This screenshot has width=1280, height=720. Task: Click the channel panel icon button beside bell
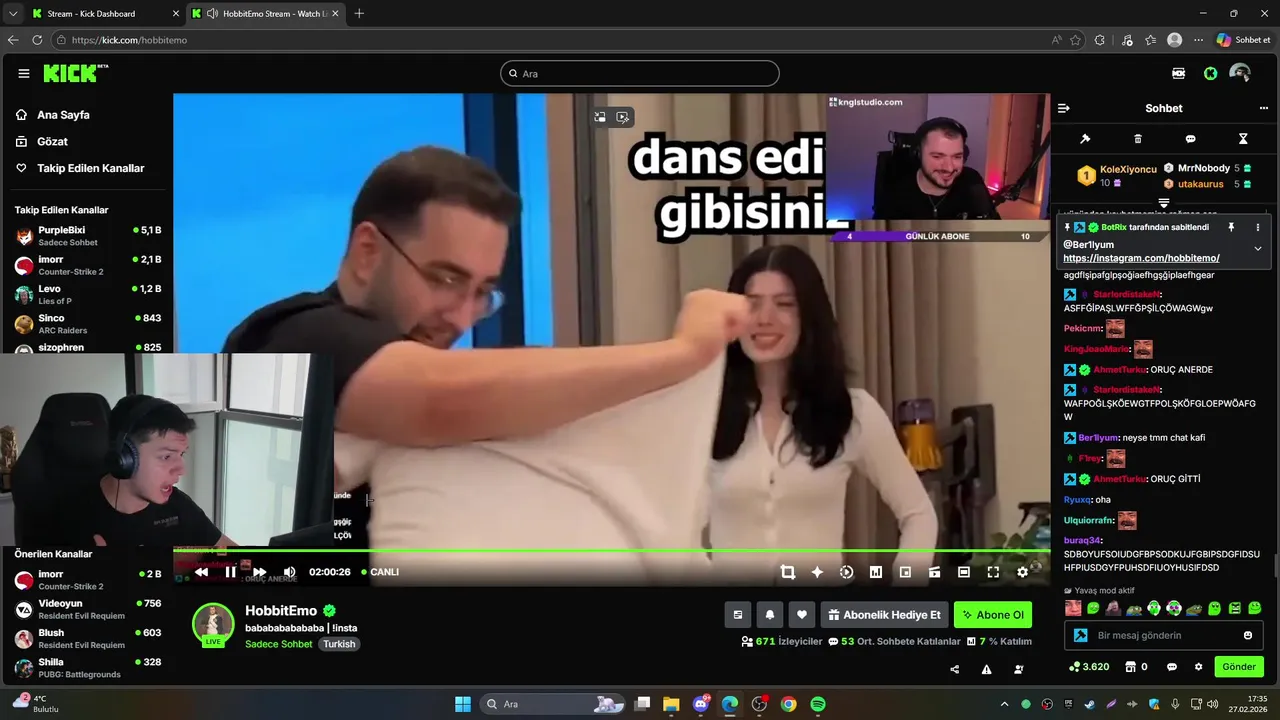pyautogui.click(x=738, y=615)
